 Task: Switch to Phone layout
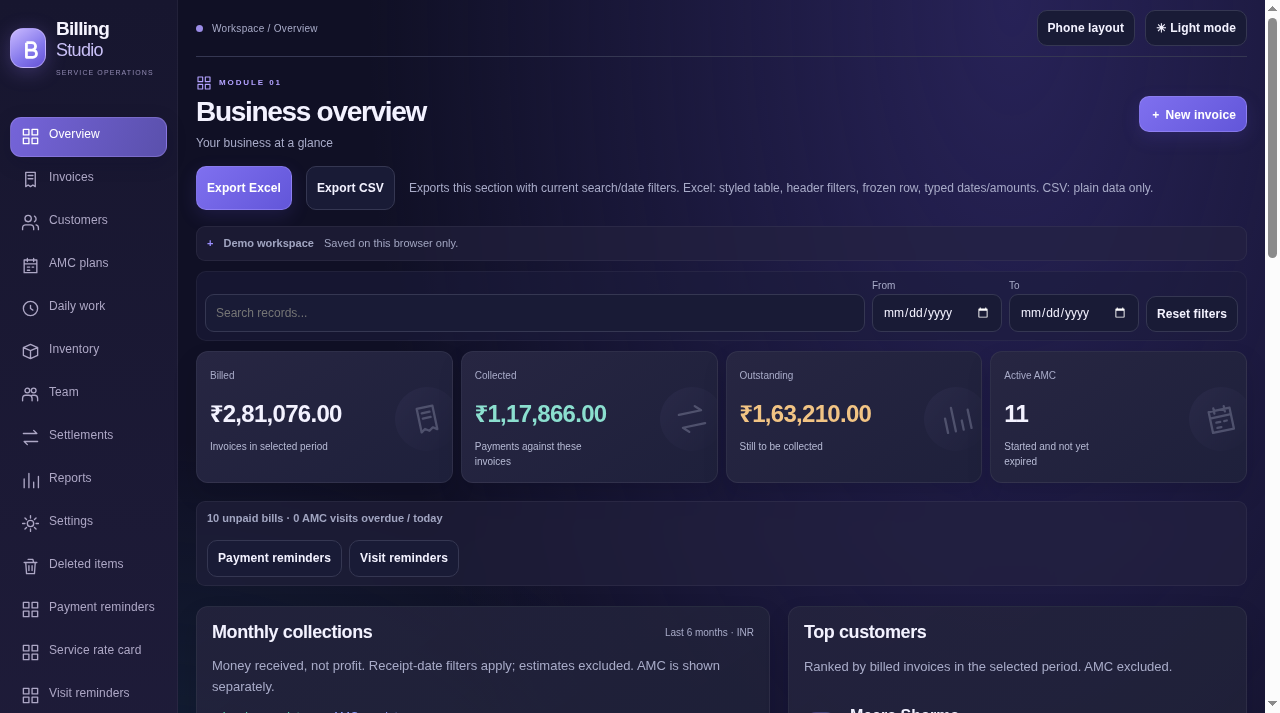click(1086, 28)
